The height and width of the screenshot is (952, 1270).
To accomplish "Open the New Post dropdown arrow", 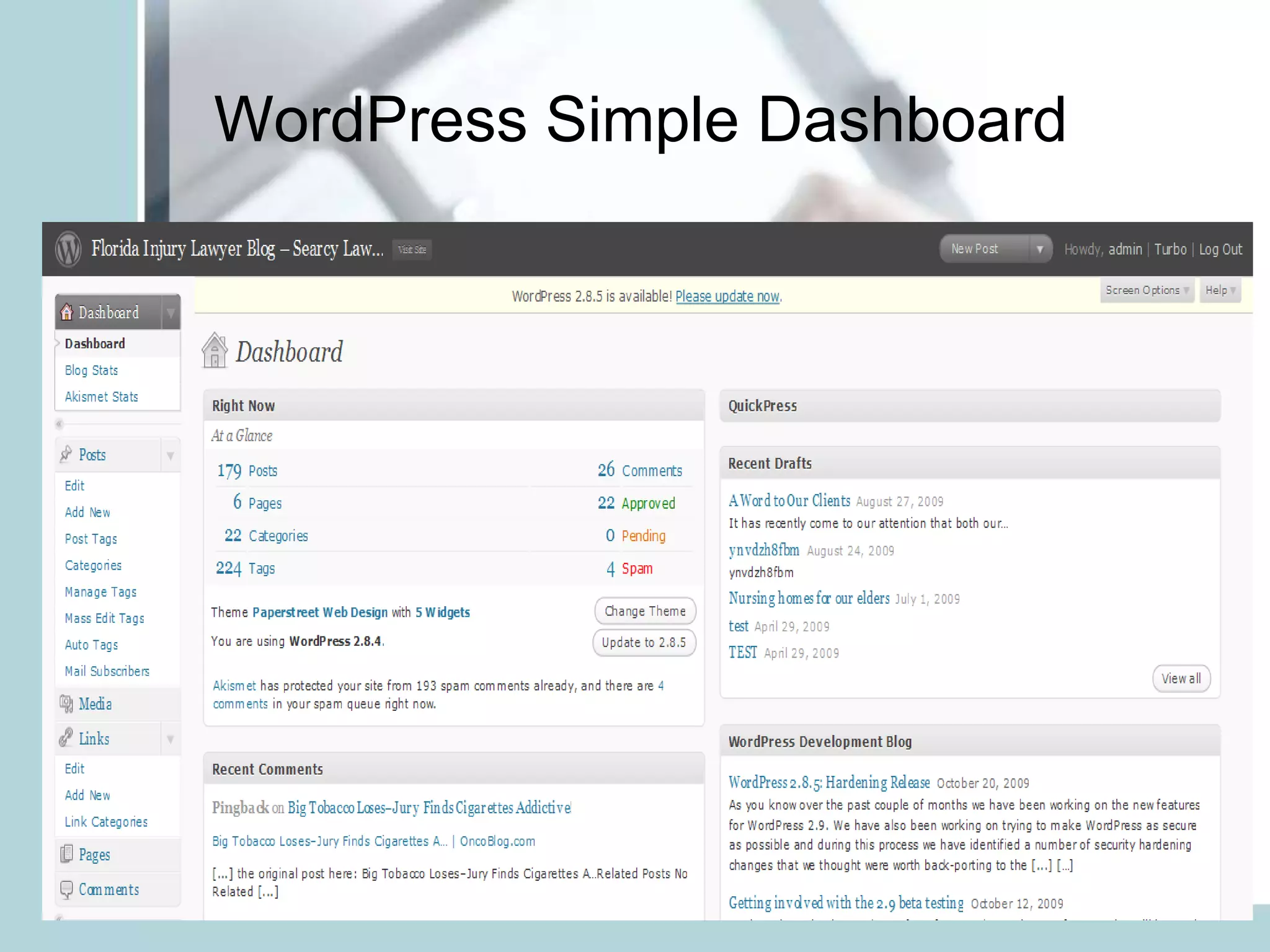I will tap(1040, 249).
